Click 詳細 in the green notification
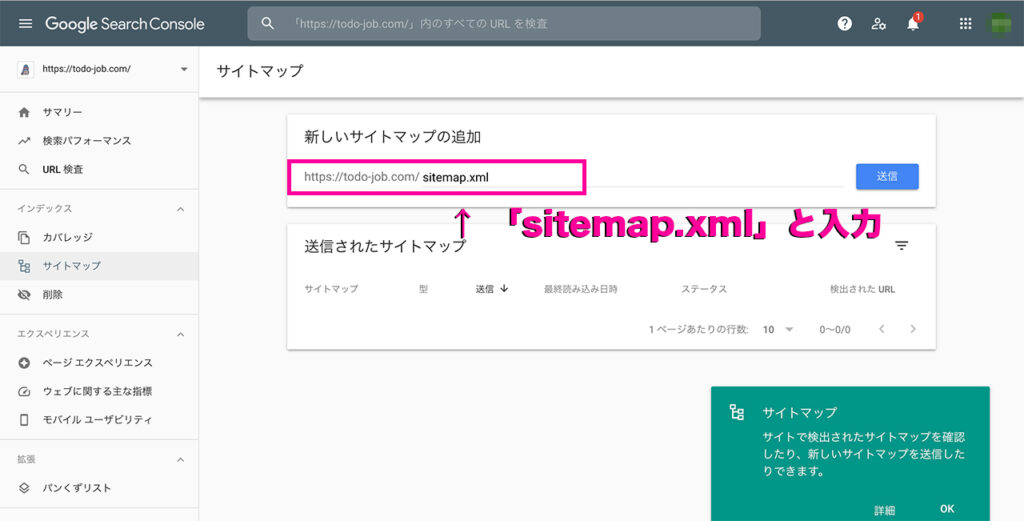Image resolution: width=1024 pixels, height=521 pixels. point(884,510)
